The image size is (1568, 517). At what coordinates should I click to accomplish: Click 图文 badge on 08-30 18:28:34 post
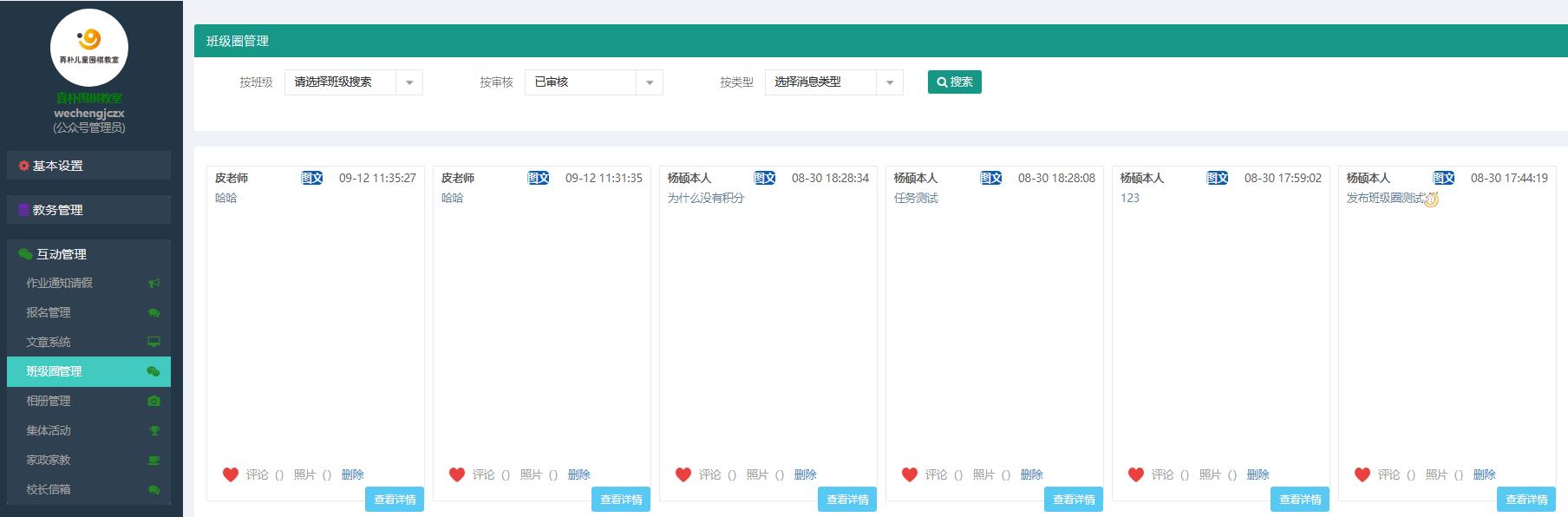tap(765, 178)
